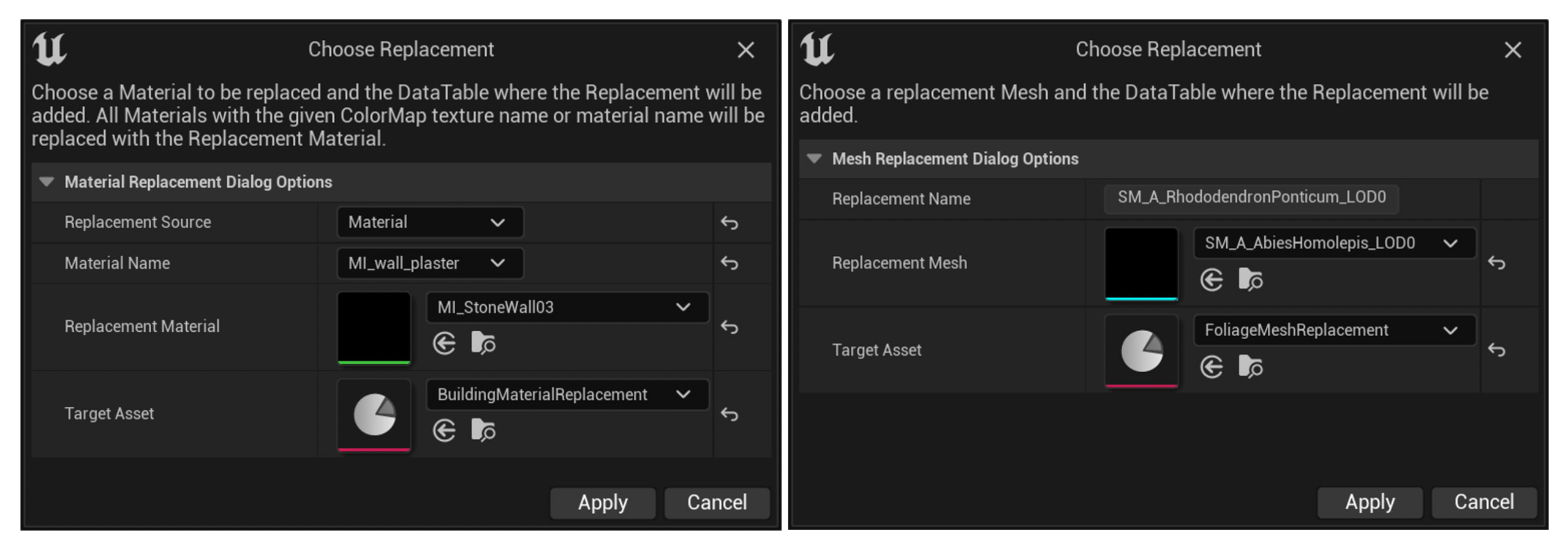1568x554 pixels.
Task: Browse to MI_StoneWall03 in Content Browser
Action: click(x=483, y=343)
